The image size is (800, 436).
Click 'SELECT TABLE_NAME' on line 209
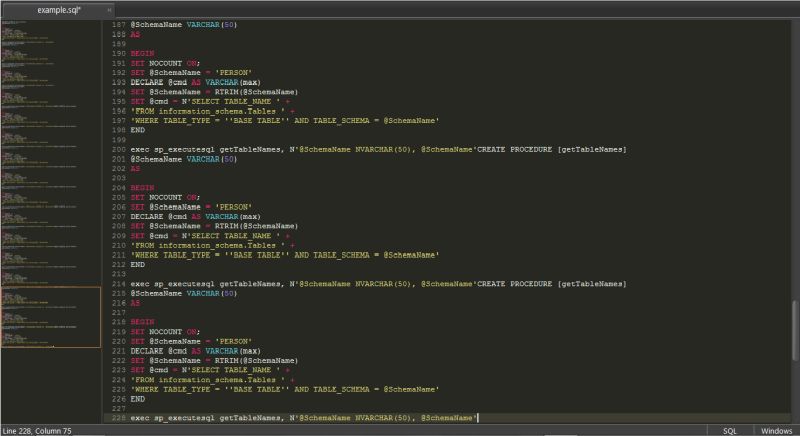point(231,236)
